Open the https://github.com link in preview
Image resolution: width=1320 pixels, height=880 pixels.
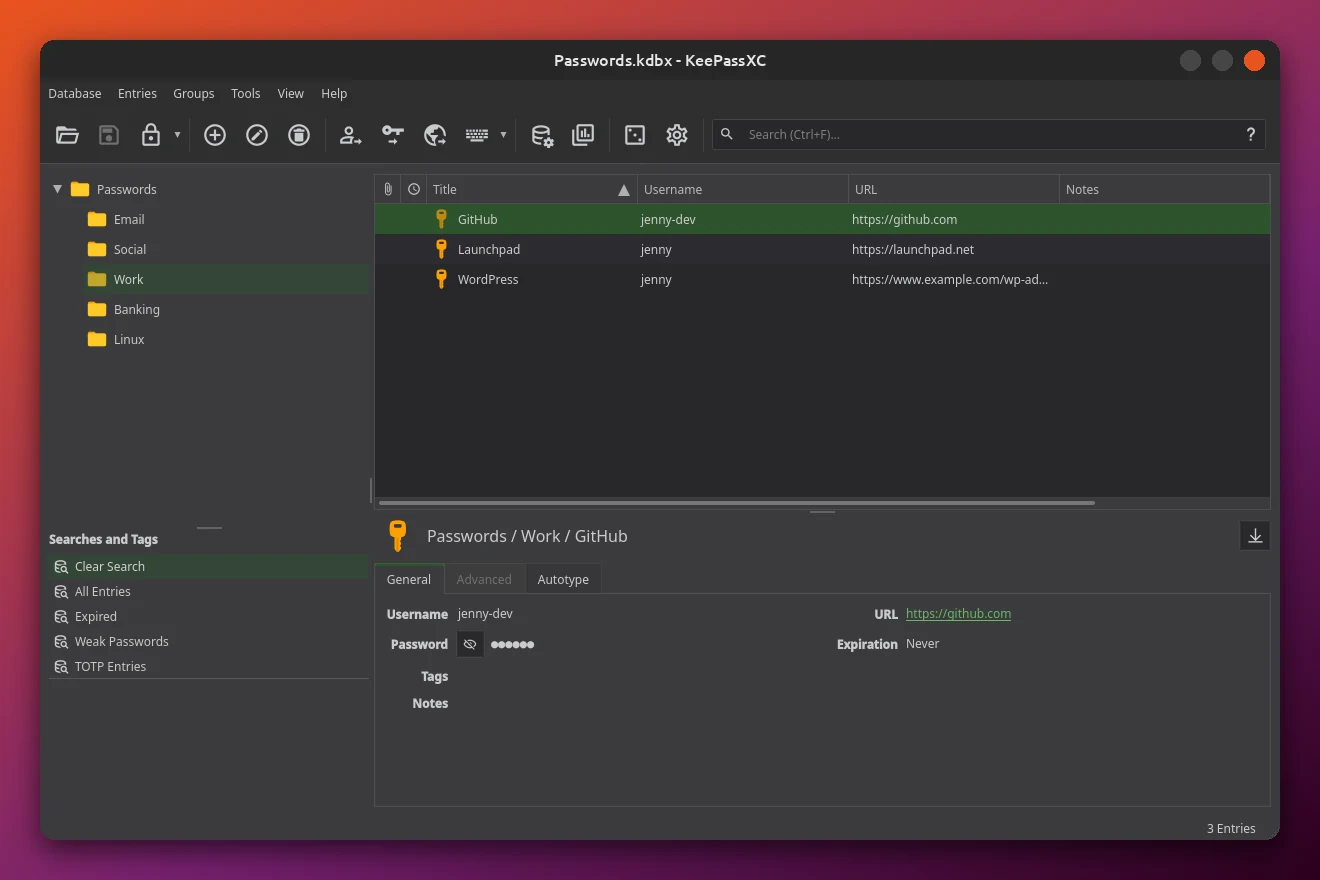coord(958,614)
